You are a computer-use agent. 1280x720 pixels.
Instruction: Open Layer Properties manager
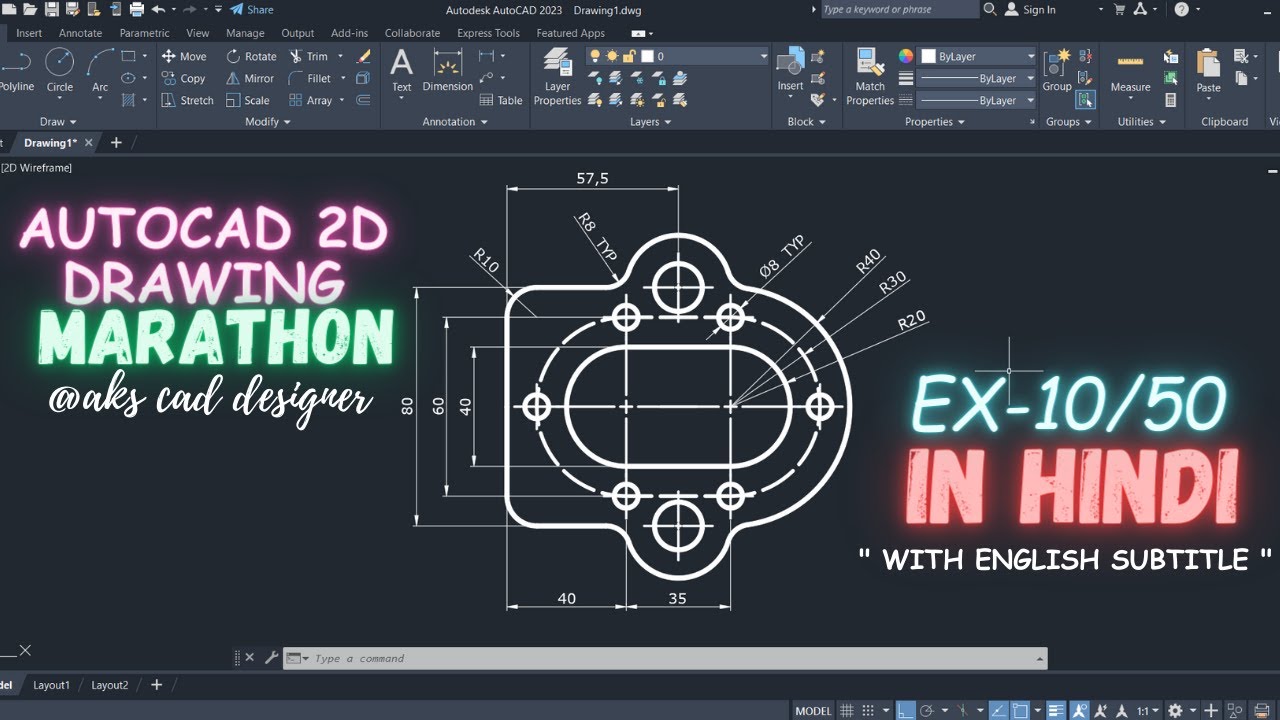tap(557, 77)
